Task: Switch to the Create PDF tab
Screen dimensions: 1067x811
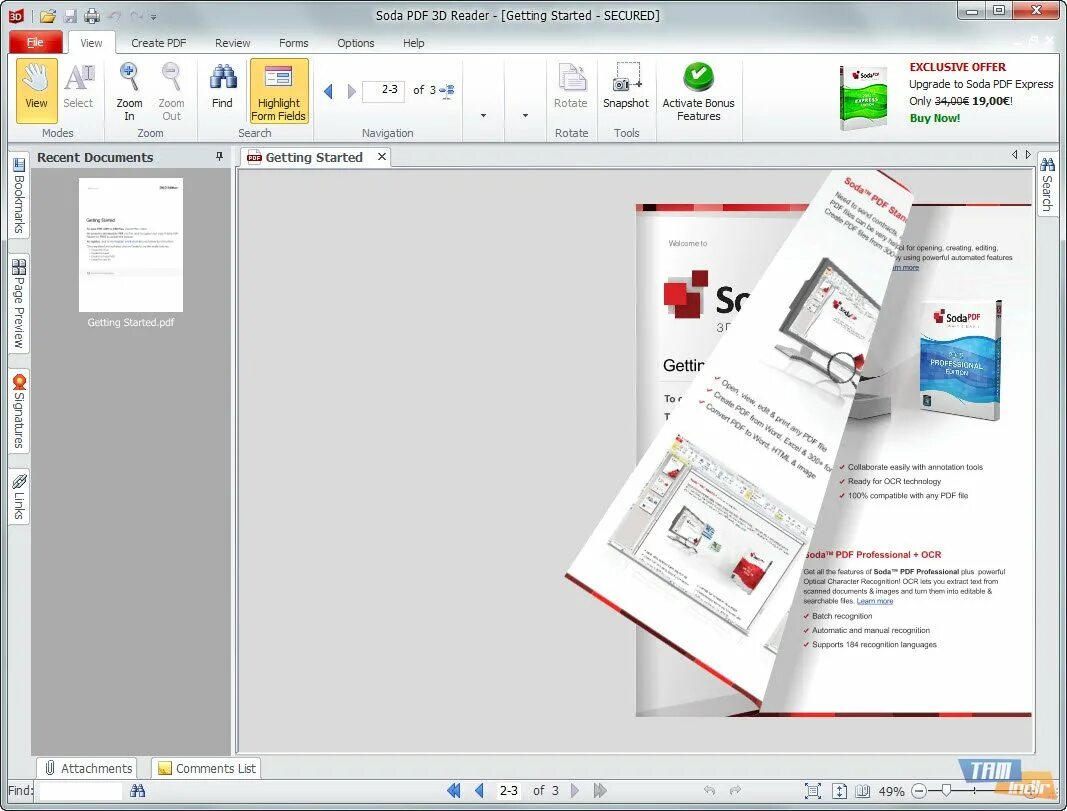Action: [x=159, y=43]
